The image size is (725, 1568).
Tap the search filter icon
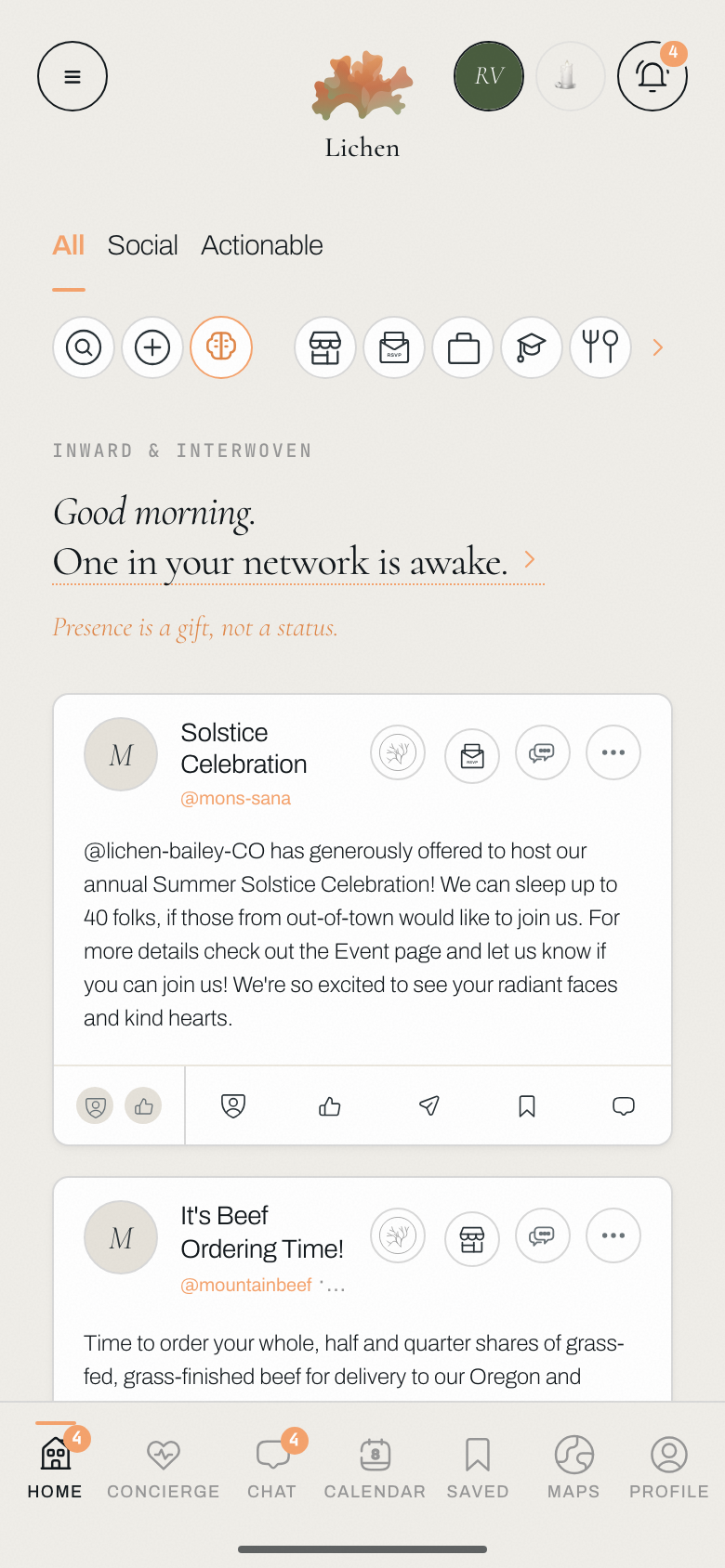84,347
